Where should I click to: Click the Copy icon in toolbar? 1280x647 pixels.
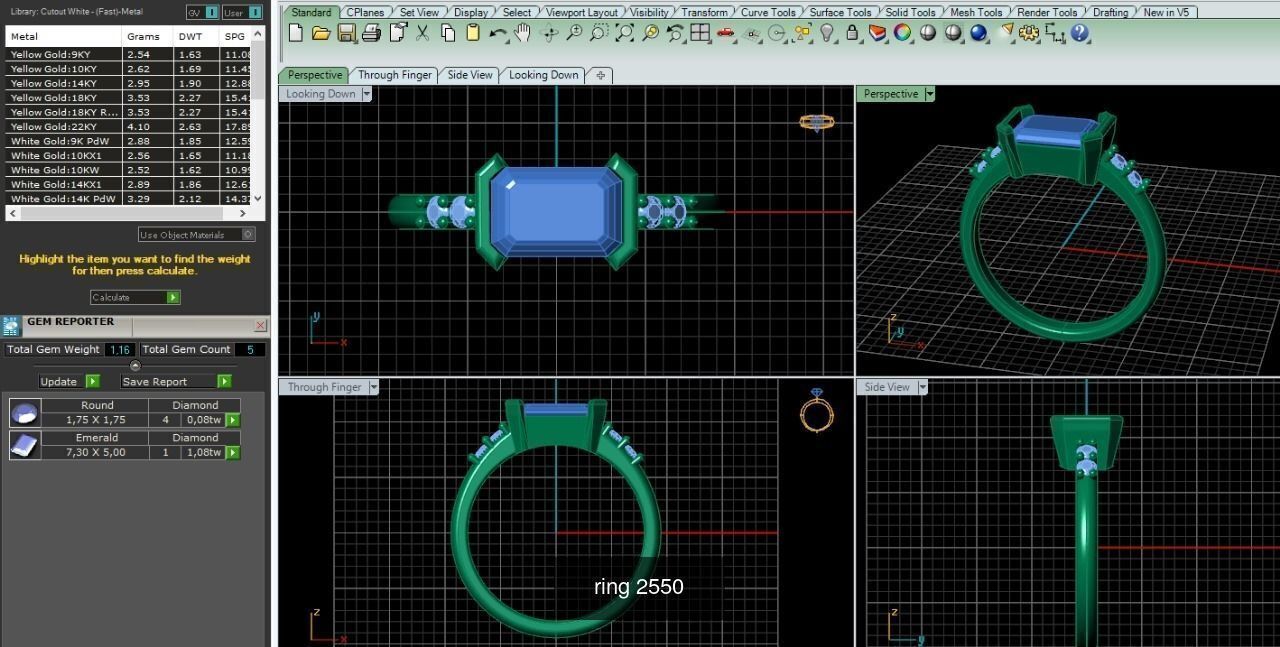point(448,32)
